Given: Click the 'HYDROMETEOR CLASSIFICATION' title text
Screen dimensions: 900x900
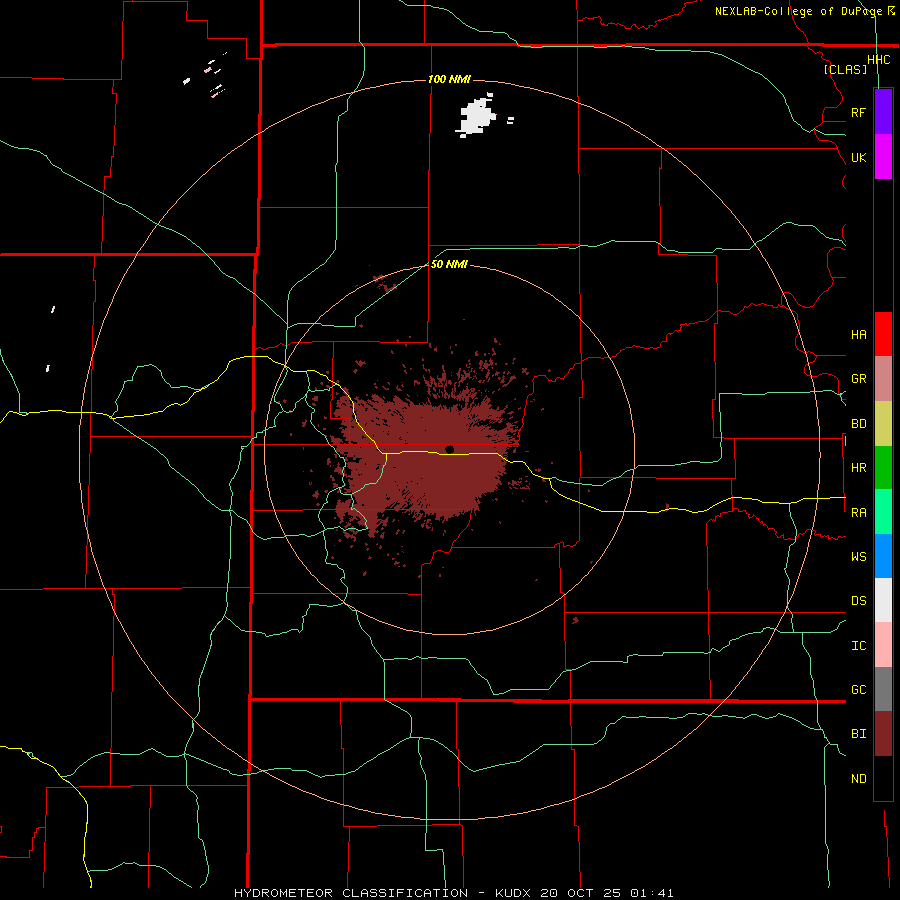Looking at the screenshot, I should 351,893.
